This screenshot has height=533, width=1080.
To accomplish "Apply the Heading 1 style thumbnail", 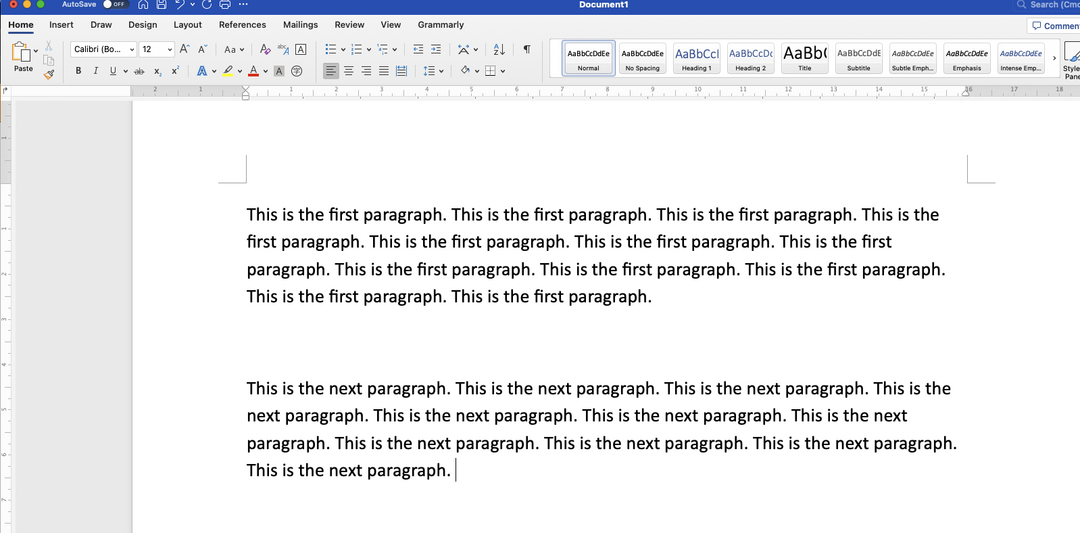I will click(x=696, y=59).
